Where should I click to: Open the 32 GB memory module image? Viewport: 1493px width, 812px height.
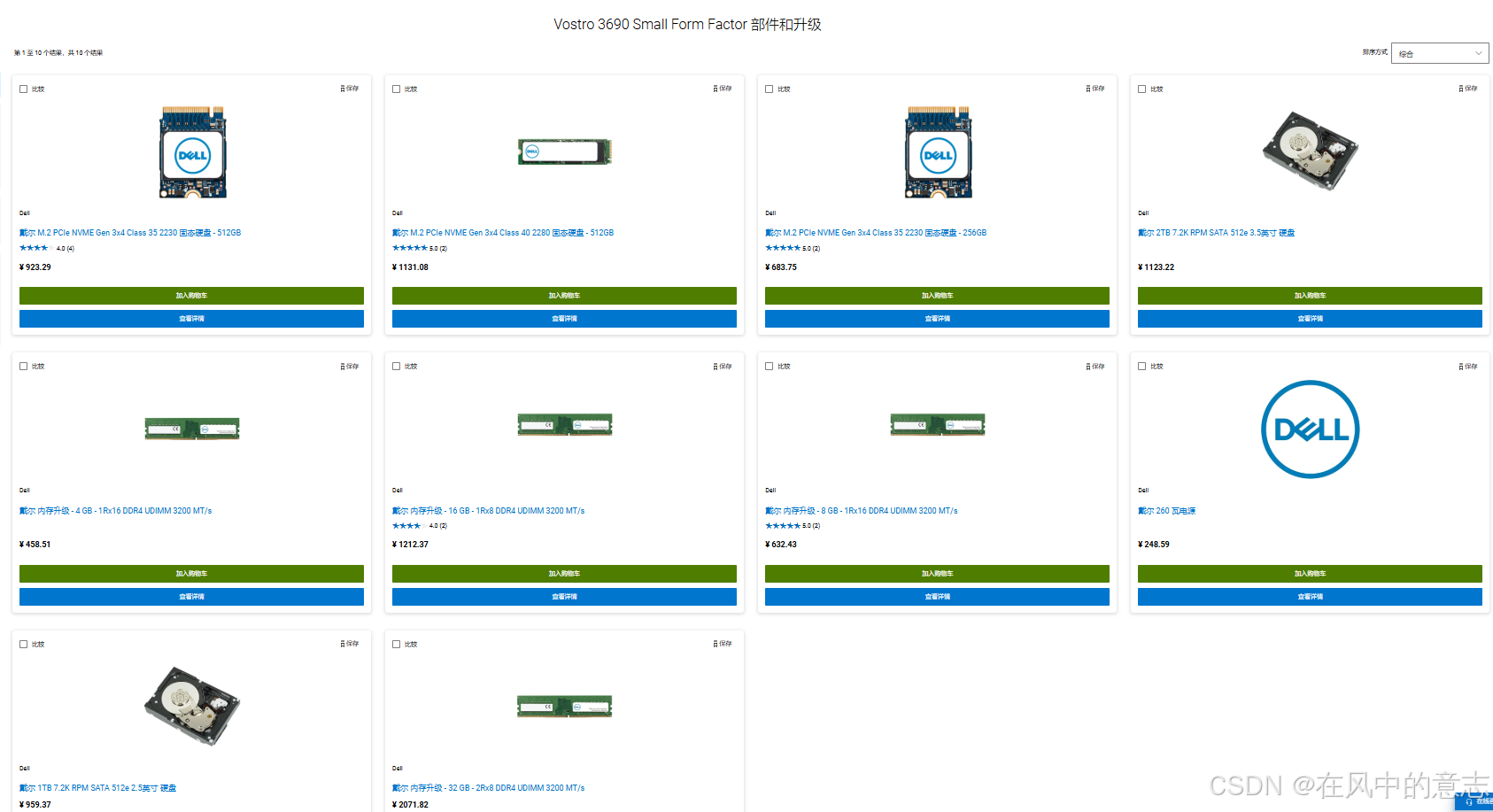coord(565,707)
